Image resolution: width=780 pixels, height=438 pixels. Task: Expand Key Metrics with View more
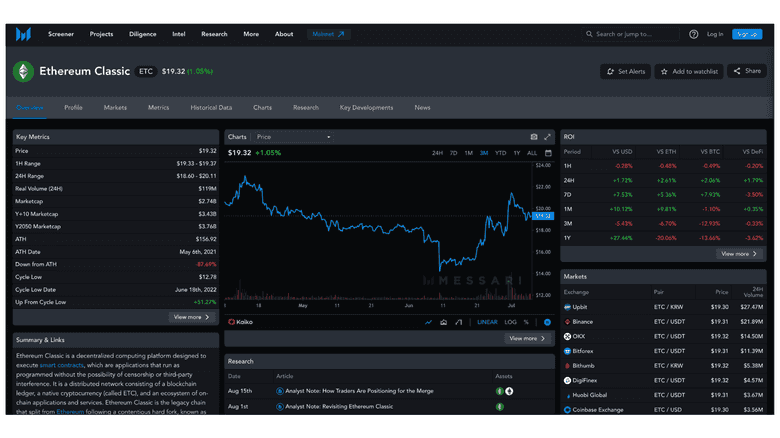tap(192, 317)
